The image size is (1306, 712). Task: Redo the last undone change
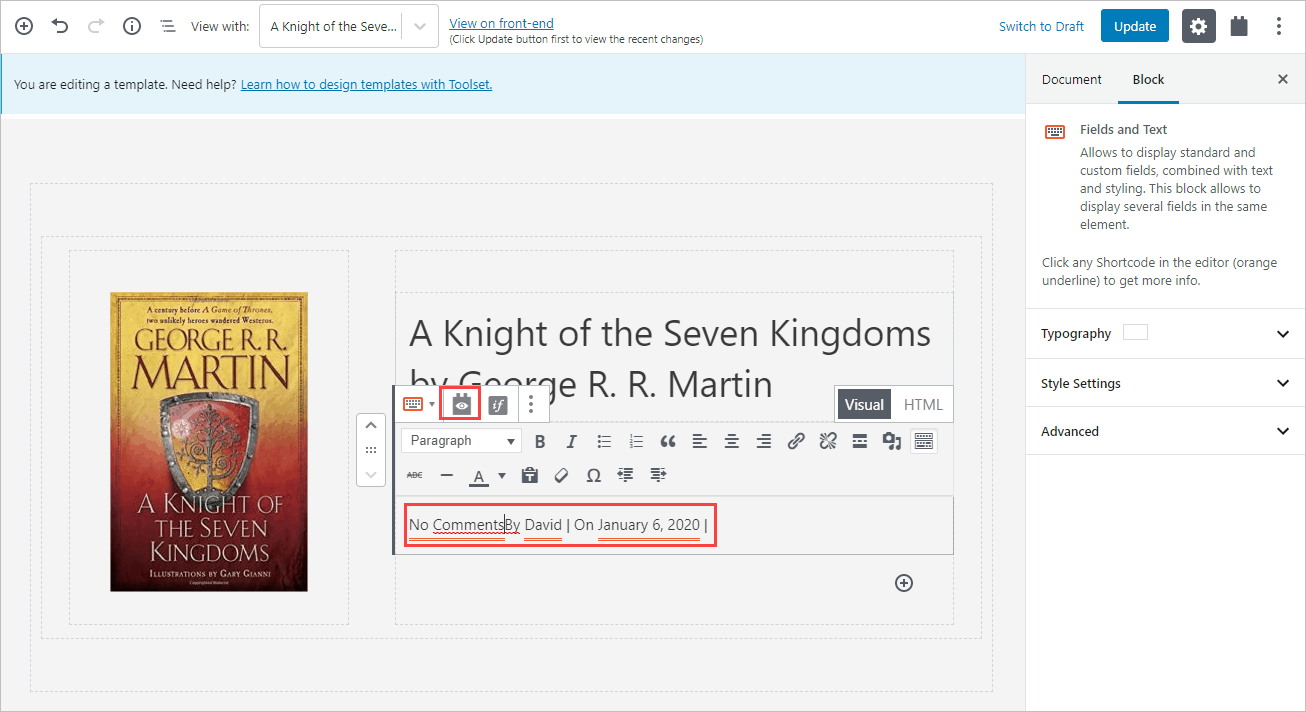coord(96,26)
